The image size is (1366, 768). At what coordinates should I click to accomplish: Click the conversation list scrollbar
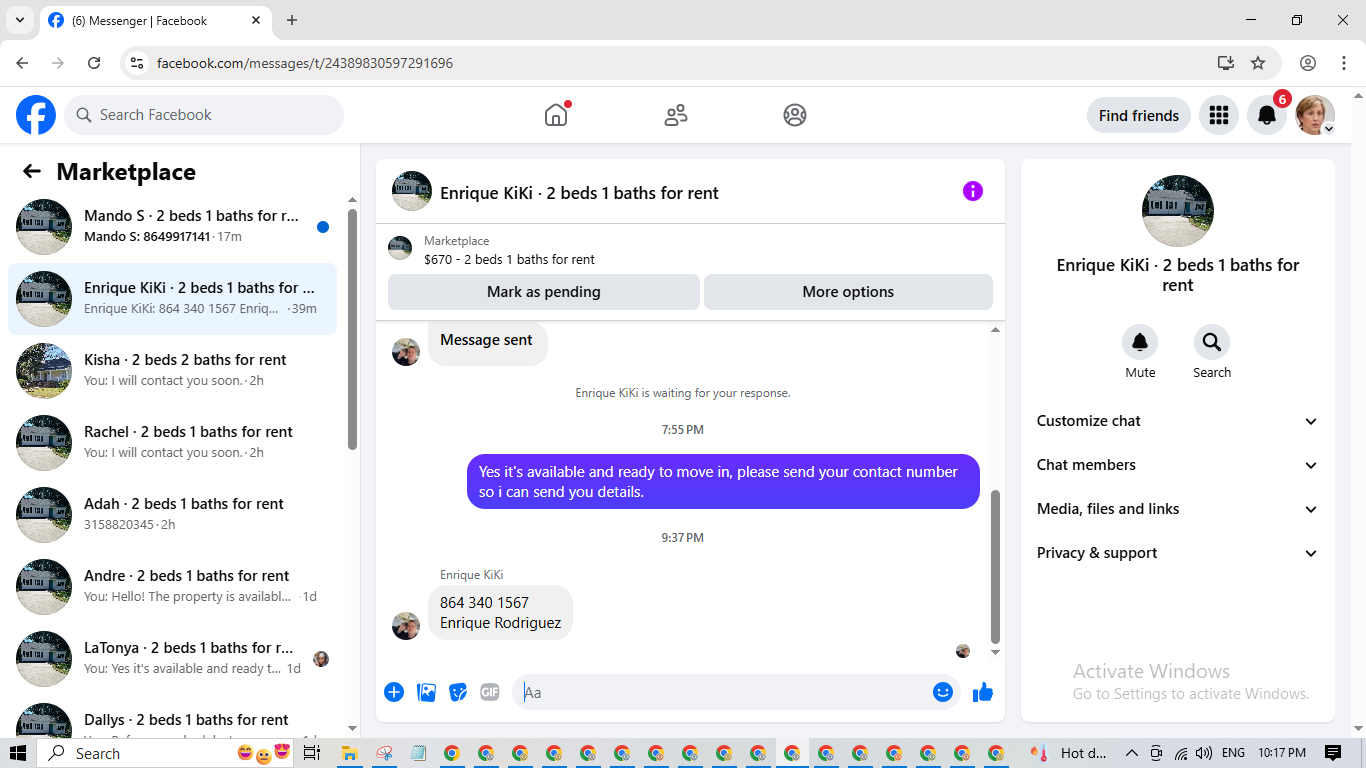pos(352,330)
